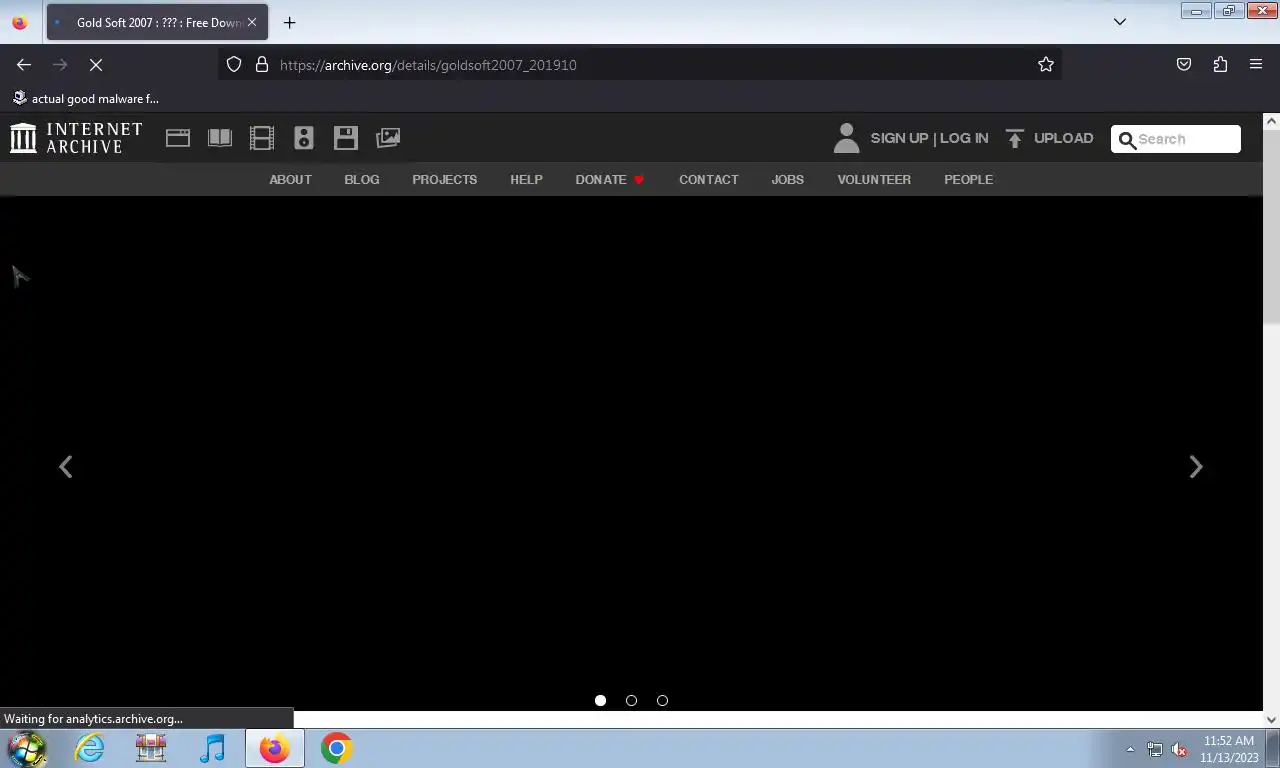Click the site padlock icon
The image size is (1280, 768).
tap(262, 65)
